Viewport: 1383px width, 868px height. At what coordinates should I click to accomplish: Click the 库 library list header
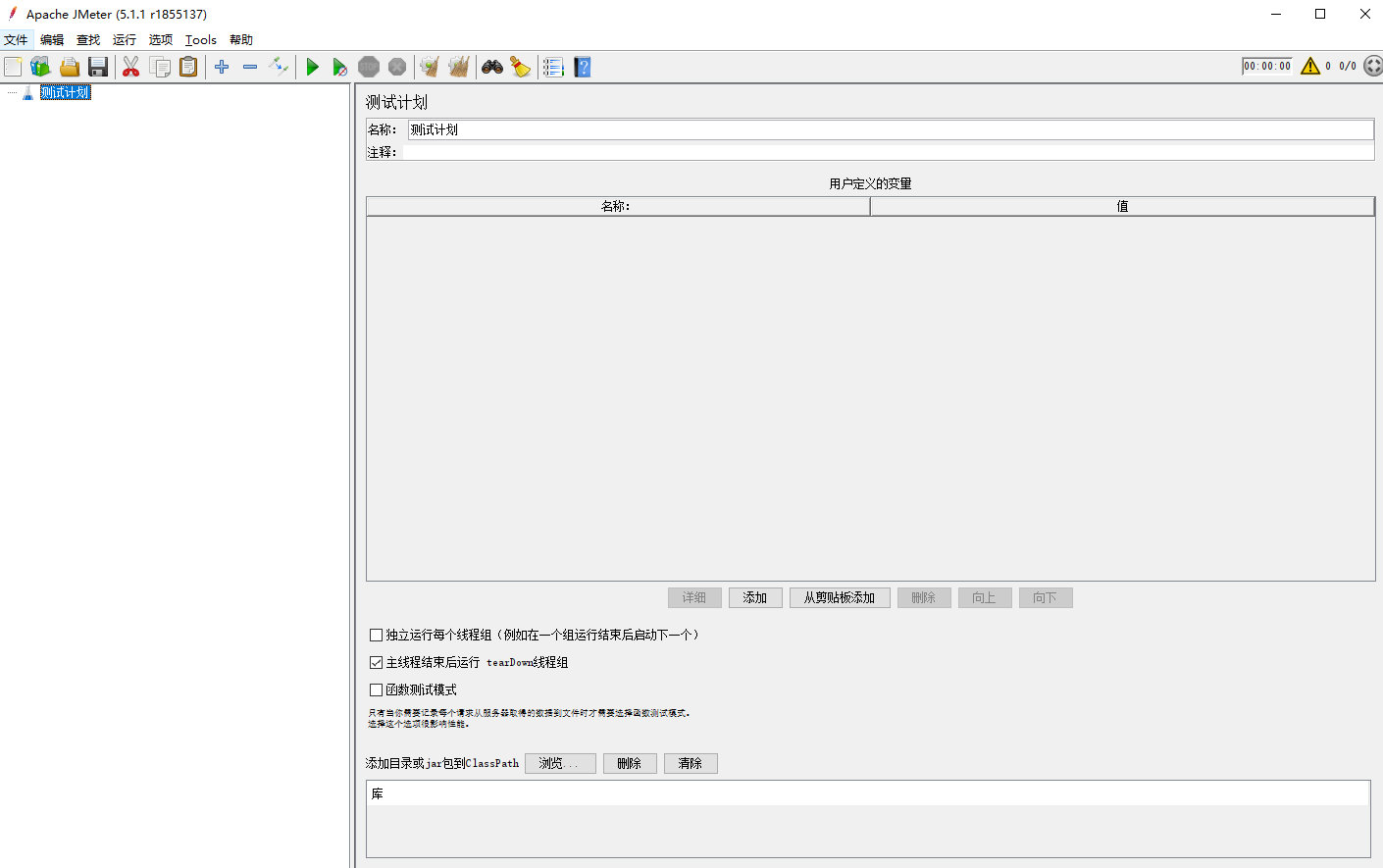click(x=868, y=793)
